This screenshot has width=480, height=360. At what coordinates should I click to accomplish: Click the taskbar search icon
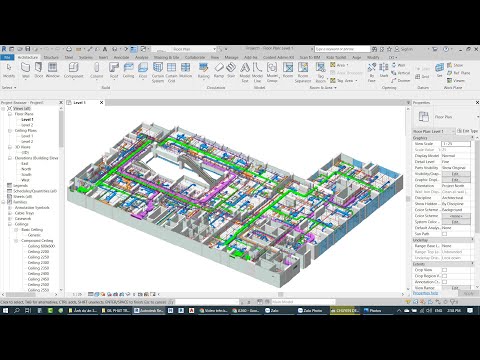[17, 310]
